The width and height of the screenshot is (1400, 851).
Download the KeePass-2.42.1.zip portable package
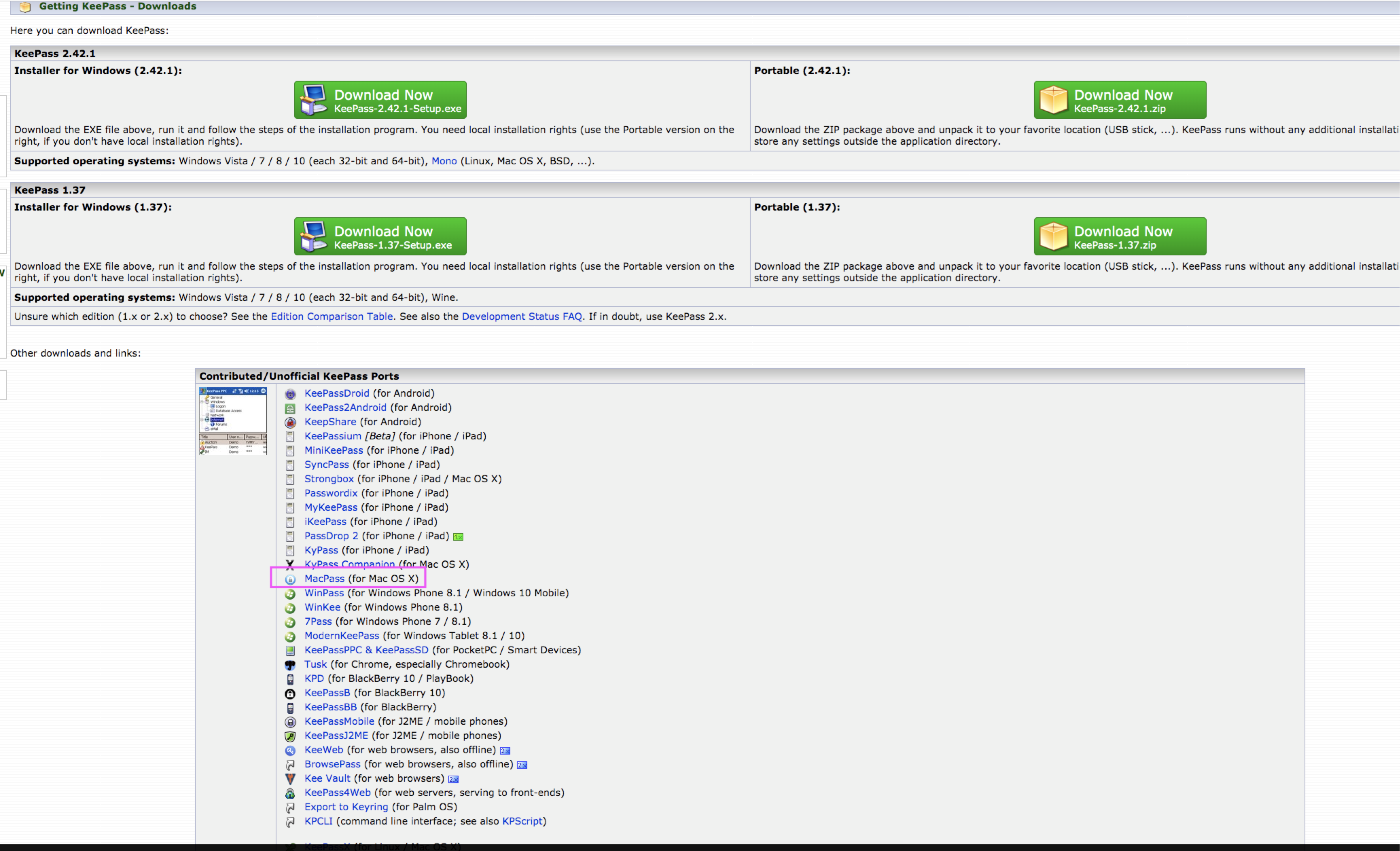coord(1119,100)
